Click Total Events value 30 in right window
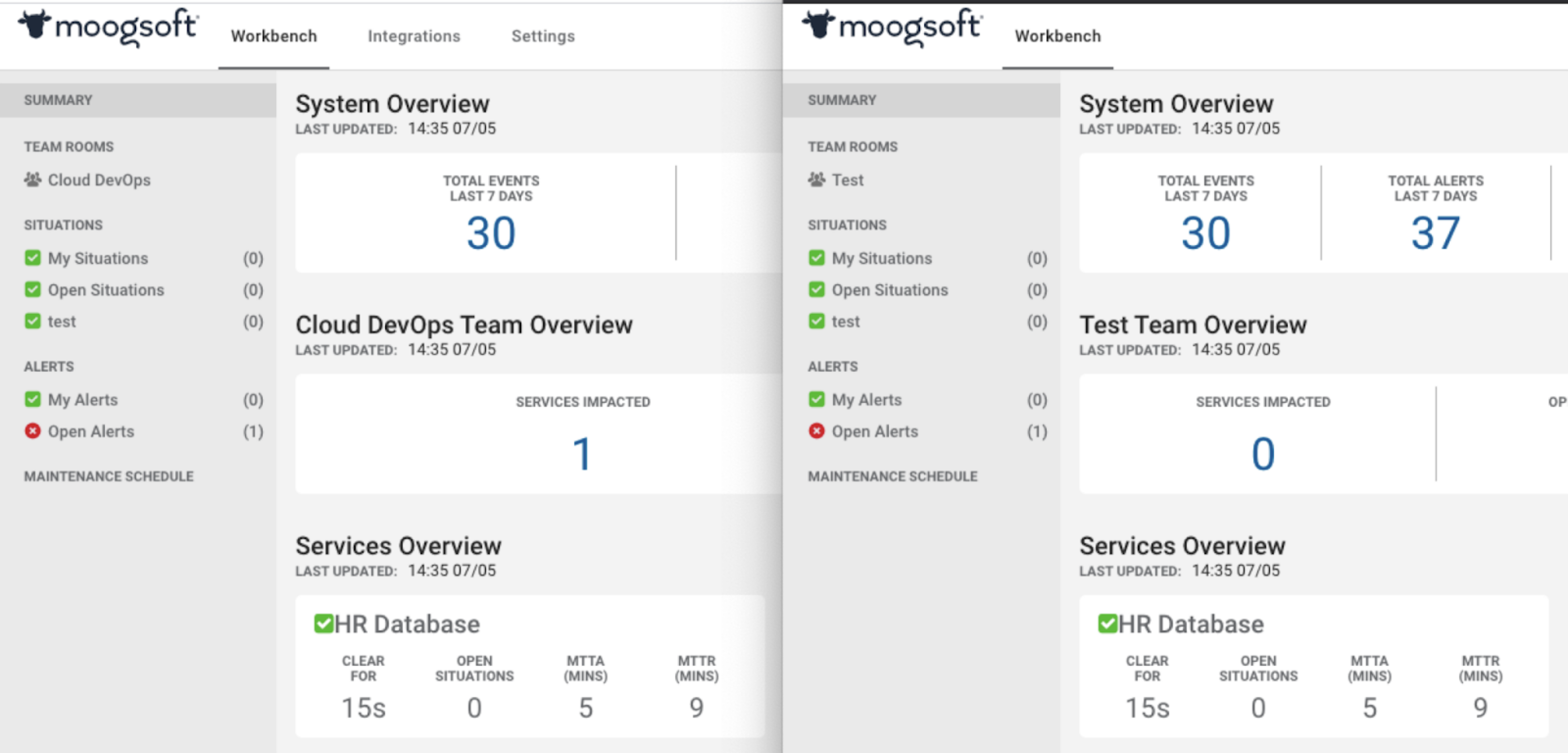 [x=1206, y=233]
